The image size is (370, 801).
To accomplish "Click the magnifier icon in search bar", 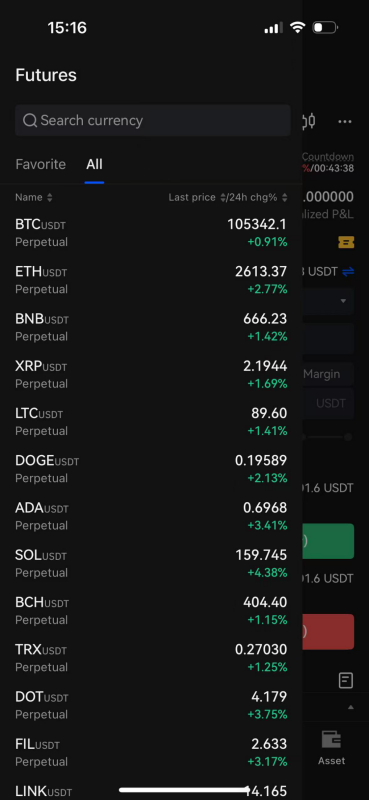I will [x=30, y=121].
